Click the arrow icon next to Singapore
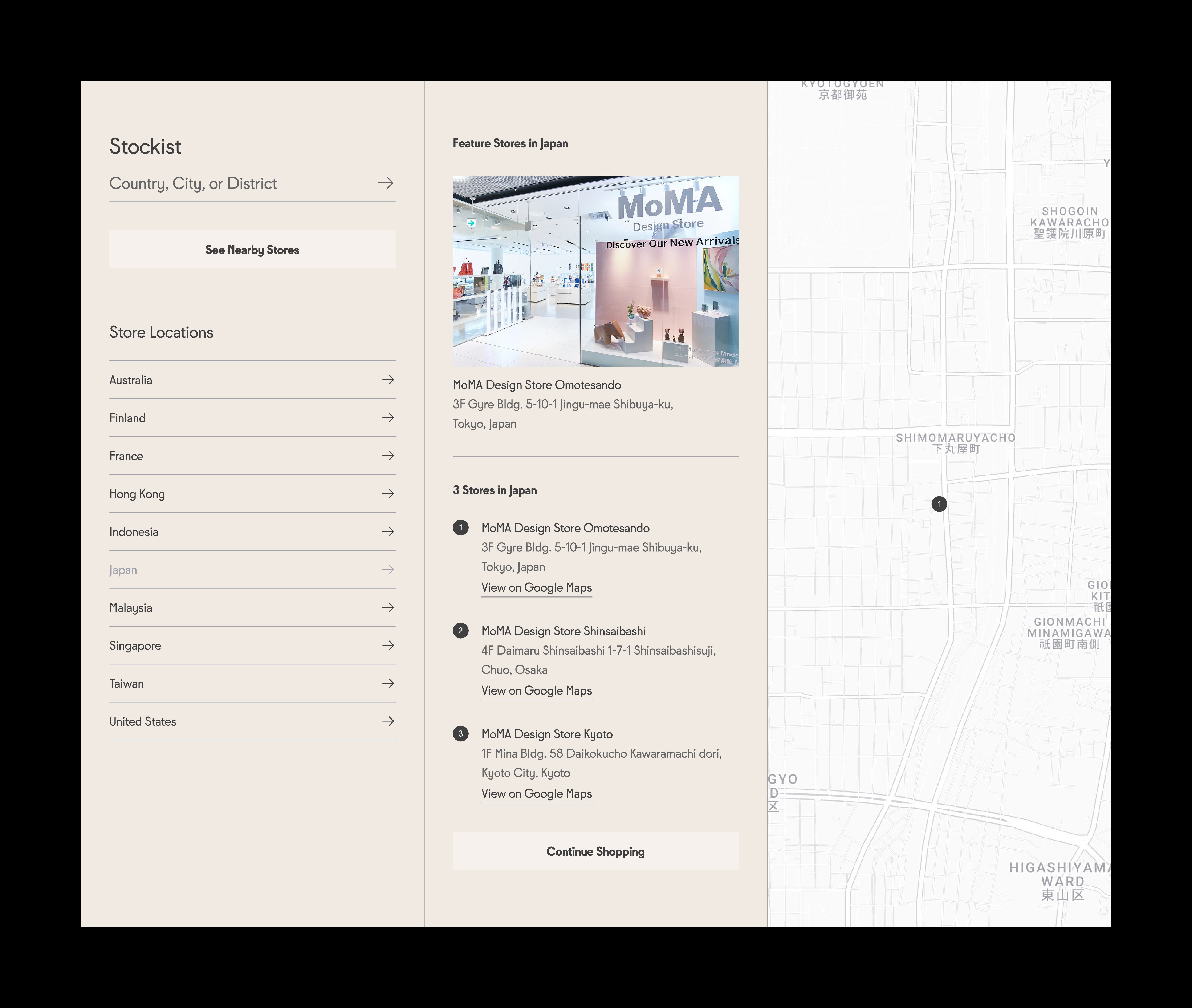The height and width of the screenshot is (1008, 1192). pos(388,645)
